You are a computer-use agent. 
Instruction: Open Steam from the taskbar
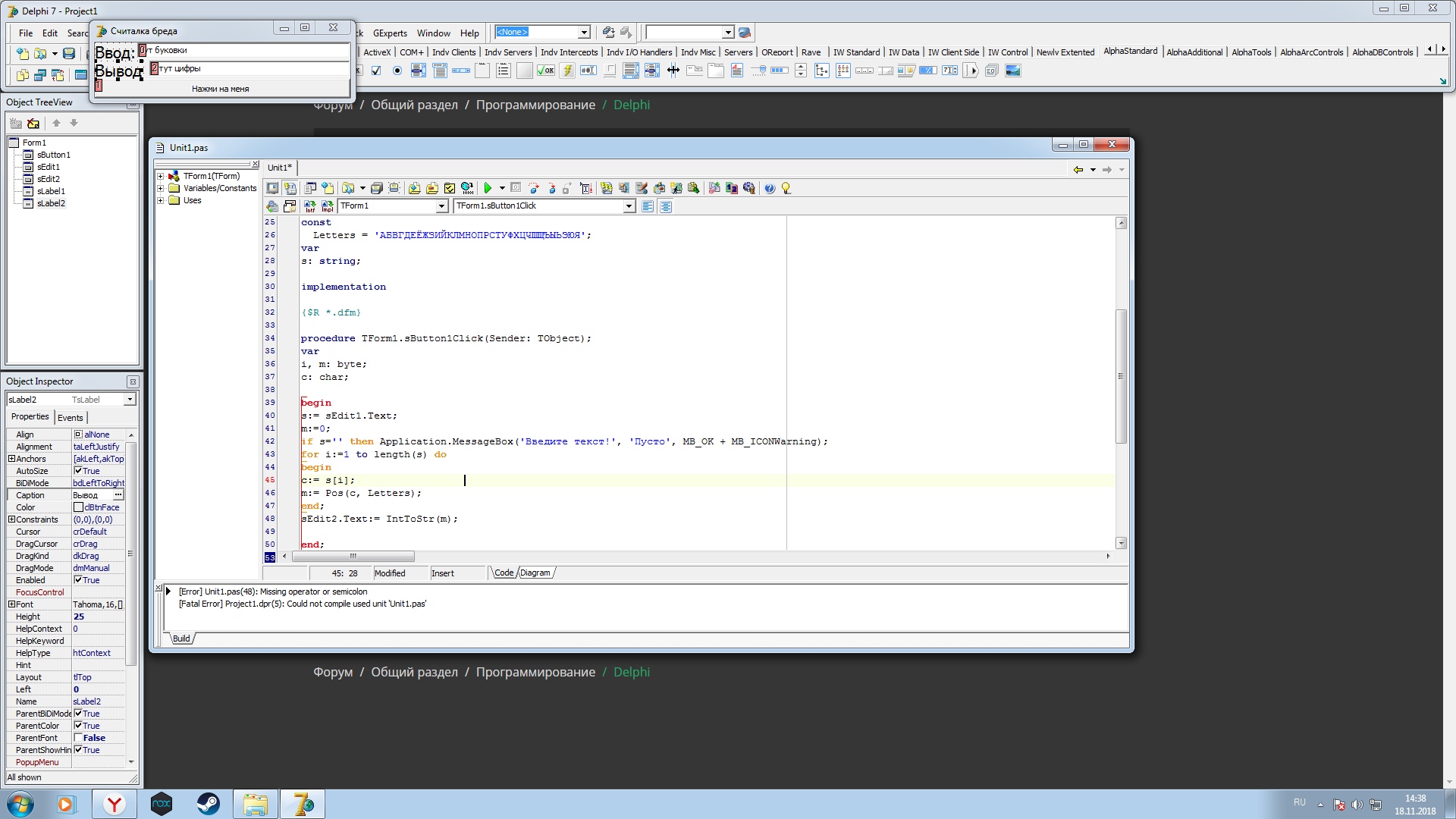[x=208, y=804]
